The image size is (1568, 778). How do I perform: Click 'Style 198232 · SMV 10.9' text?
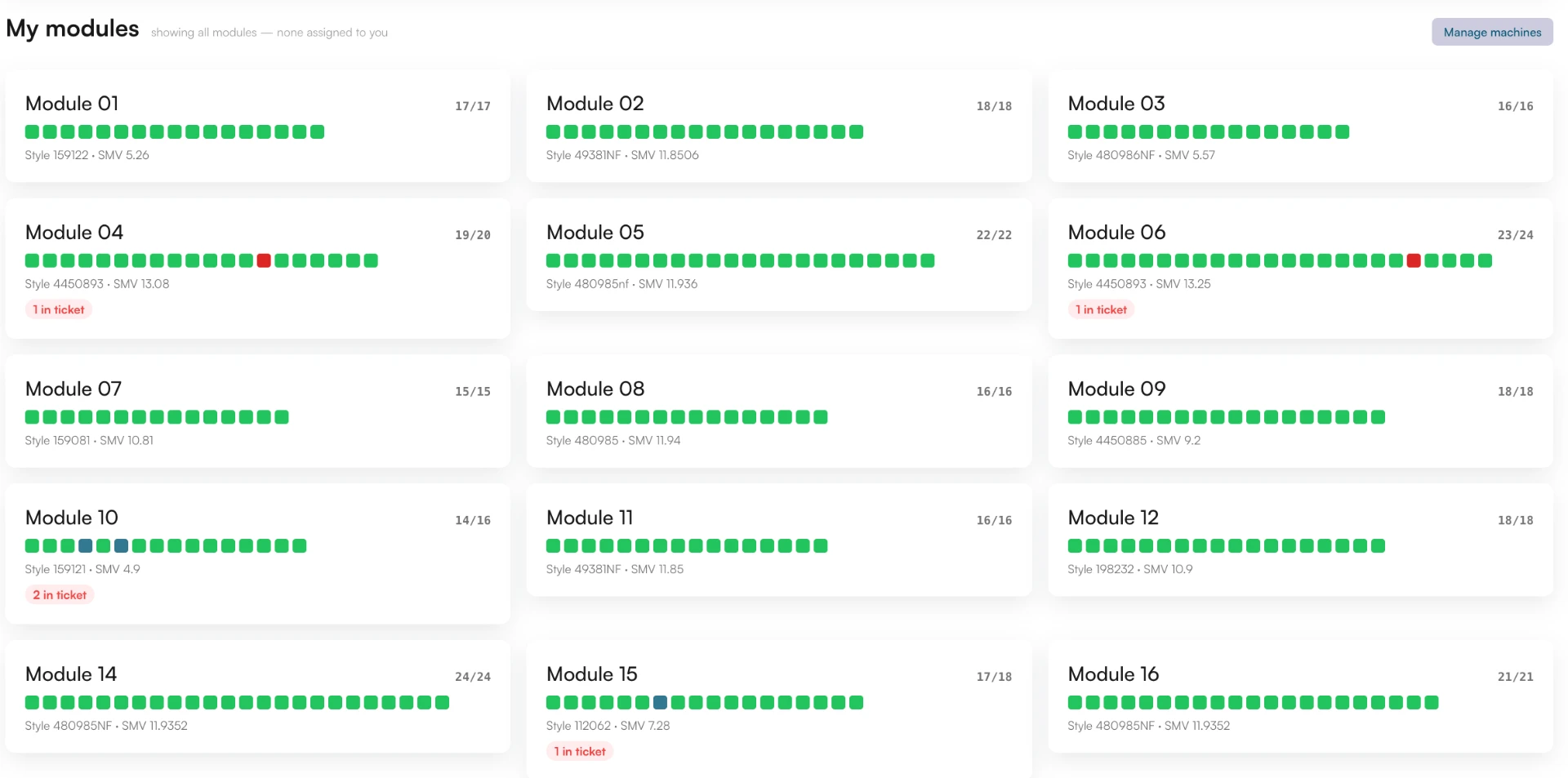(x=1129, y=570)
